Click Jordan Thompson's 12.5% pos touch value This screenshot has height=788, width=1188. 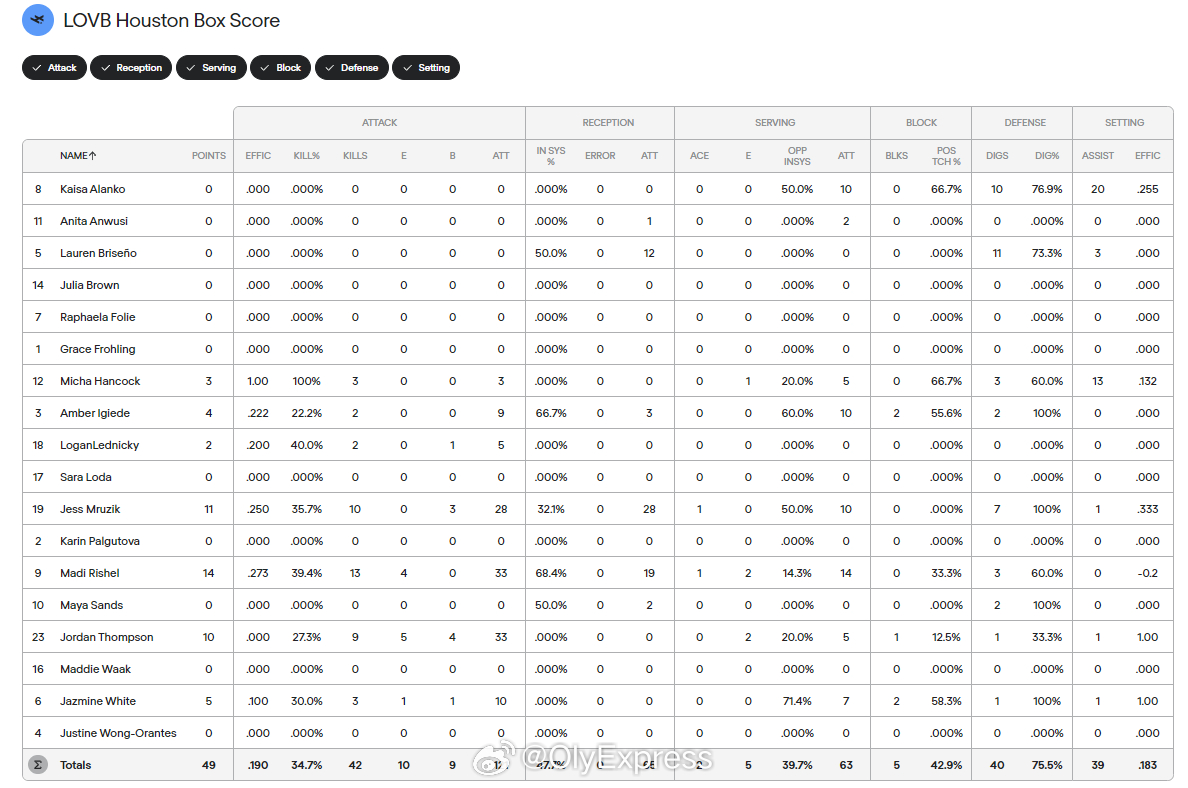(x=946, y=637)
